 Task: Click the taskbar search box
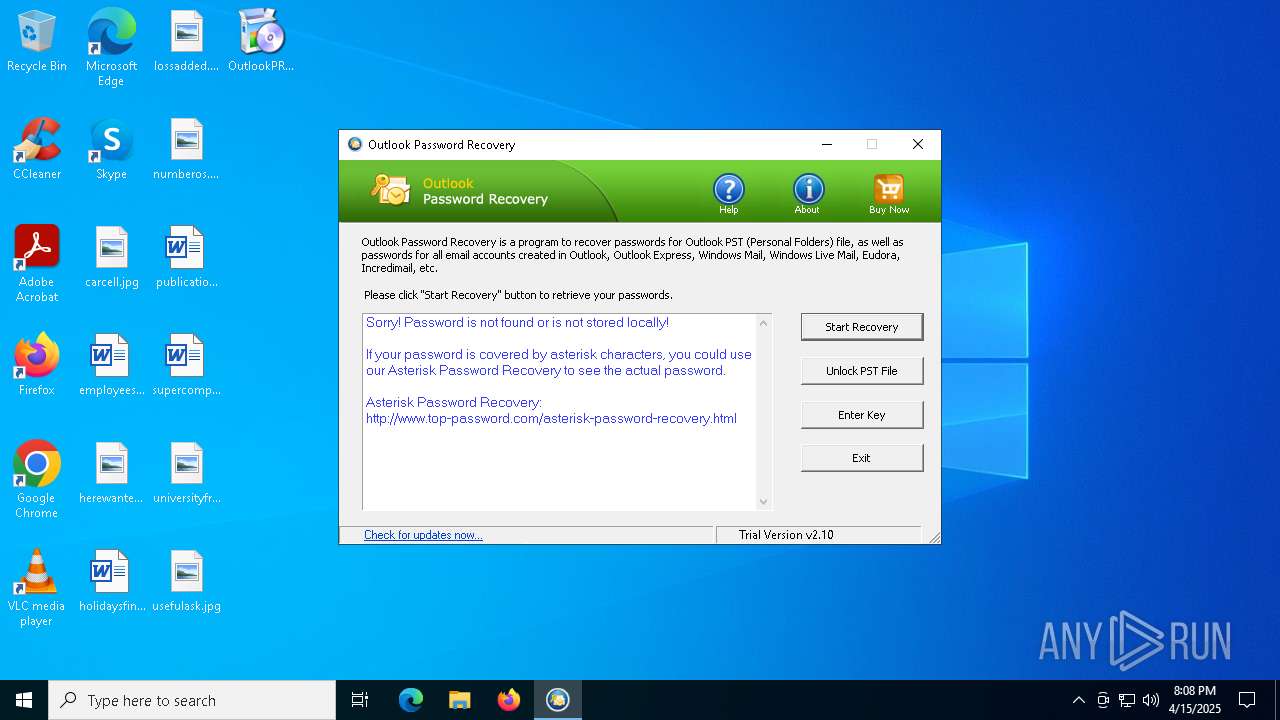(x=192, y=700)
